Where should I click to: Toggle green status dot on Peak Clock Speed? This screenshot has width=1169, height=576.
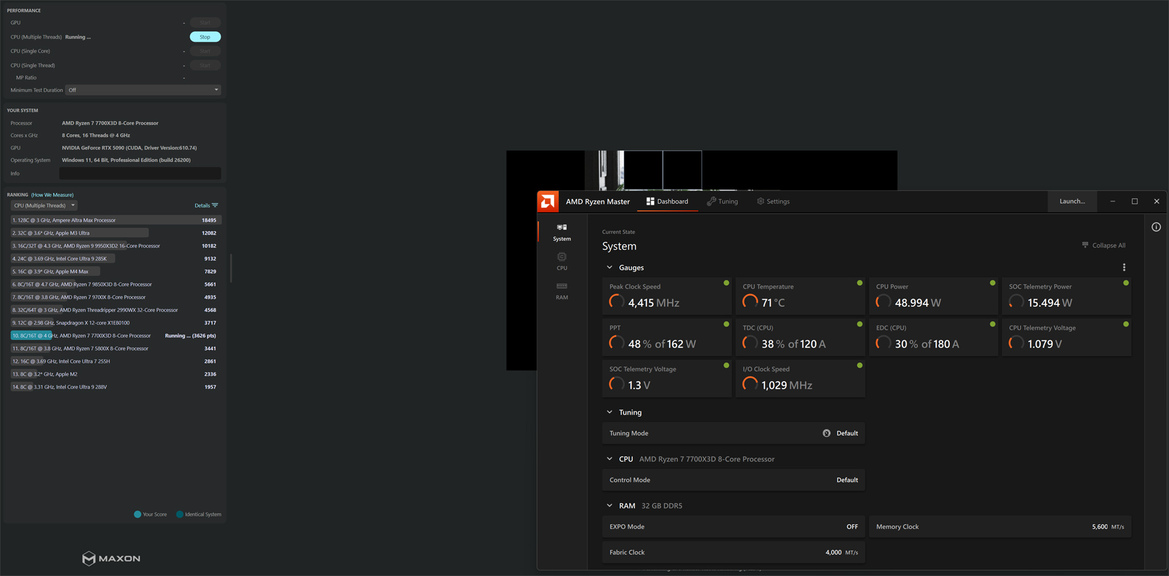point(726,283)
